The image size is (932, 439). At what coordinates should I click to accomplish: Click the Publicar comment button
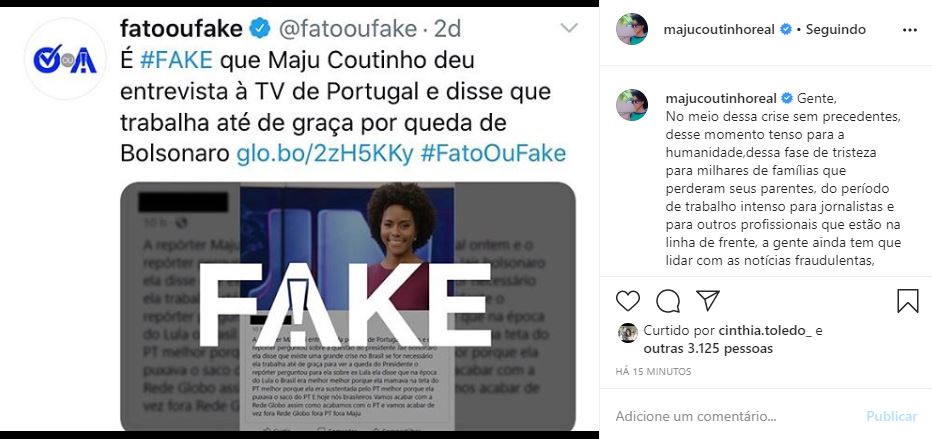click(x=892, y=416)
